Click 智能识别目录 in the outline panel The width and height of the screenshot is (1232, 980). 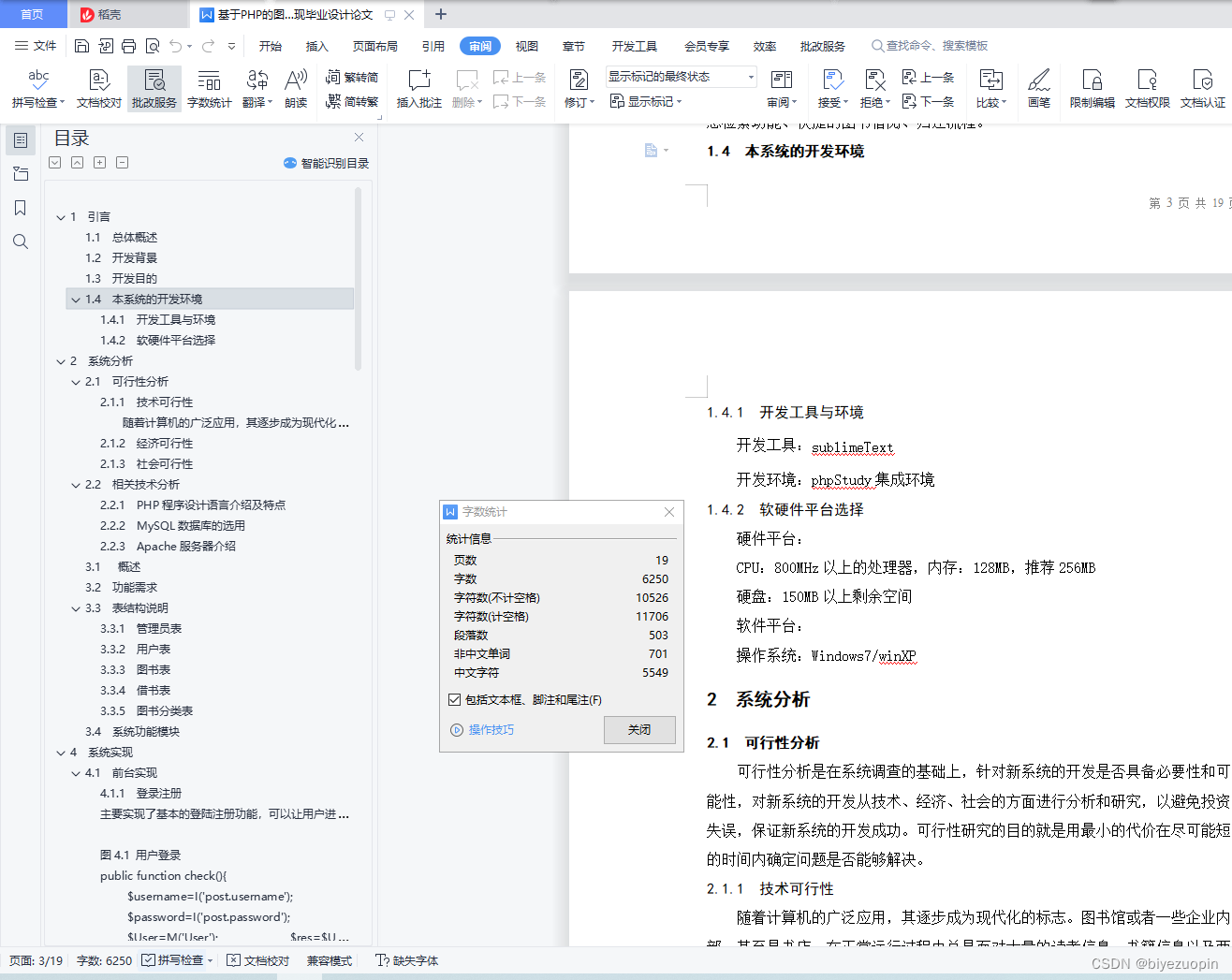(x=326, y=163)
